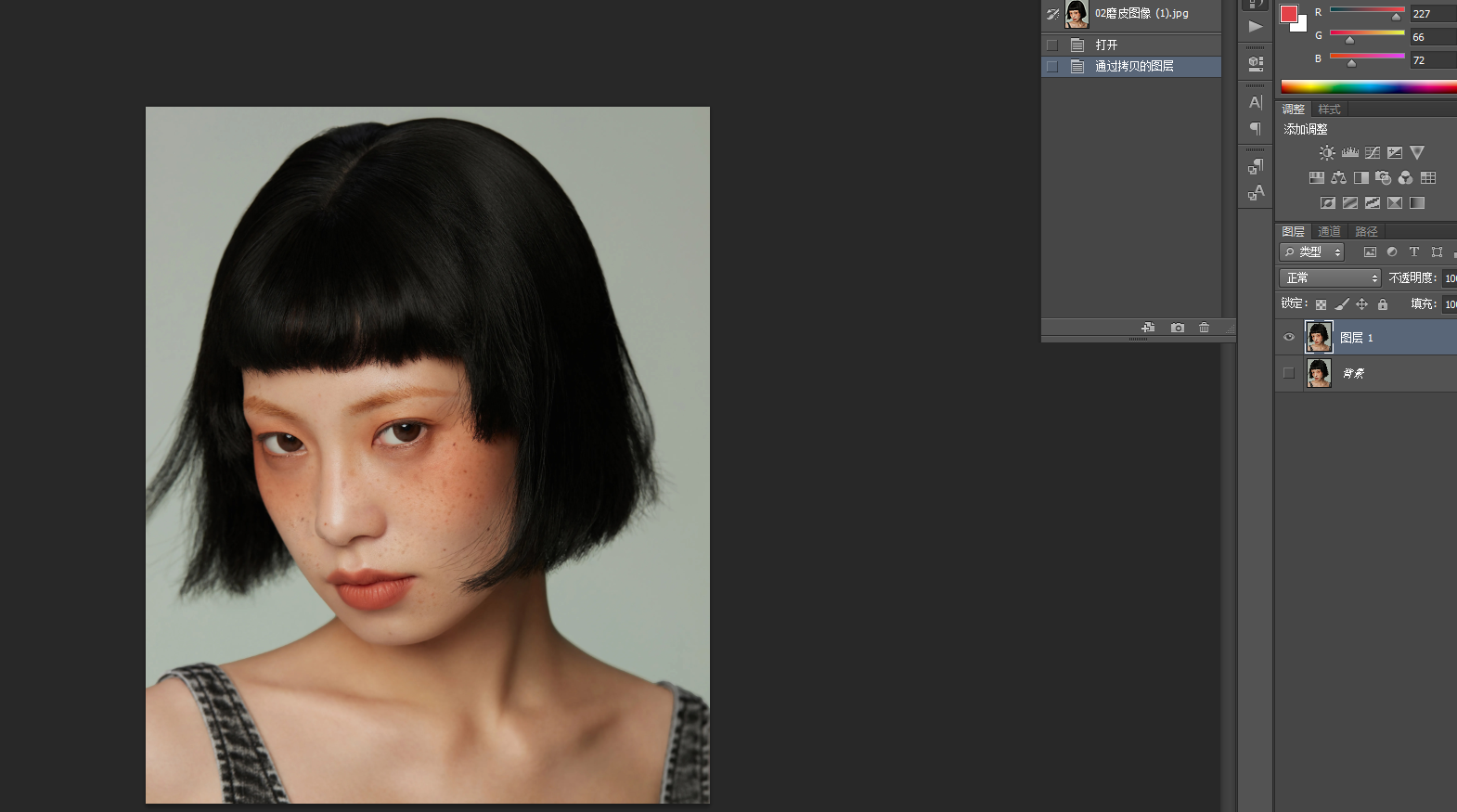The image size is (1457, 812).
Task: Create new document from current history state
Action: (x=1149, y=328)
